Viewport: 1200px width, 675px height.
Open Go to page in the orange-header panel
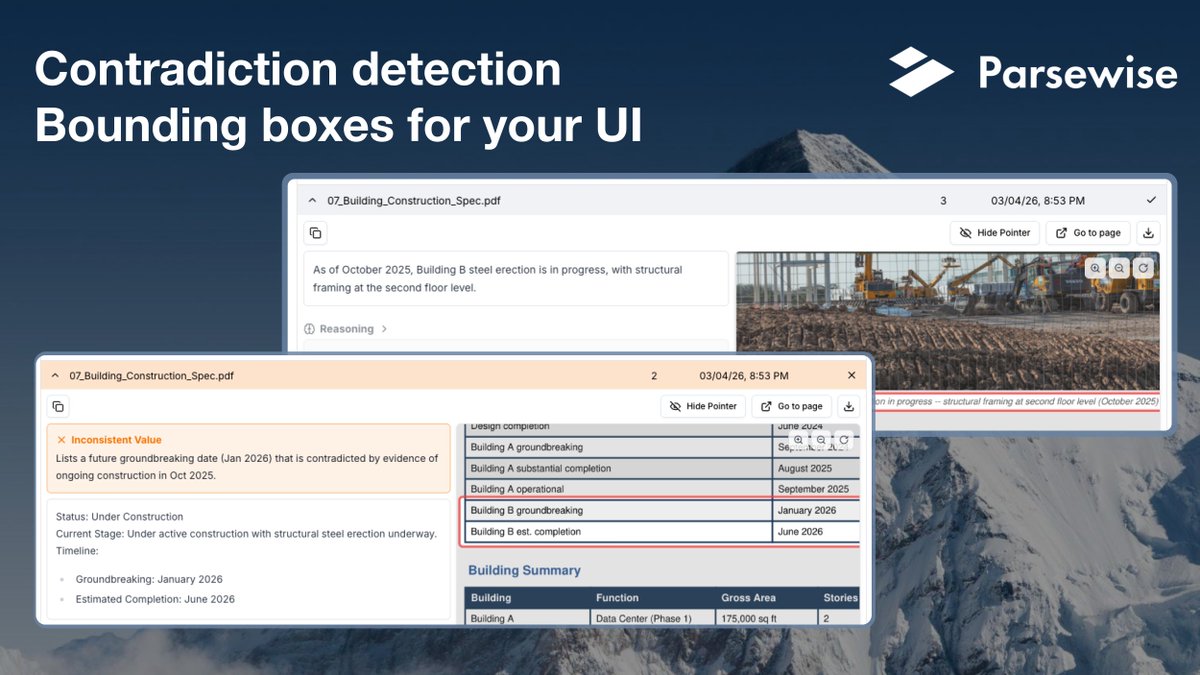click(x=791, y=406)
